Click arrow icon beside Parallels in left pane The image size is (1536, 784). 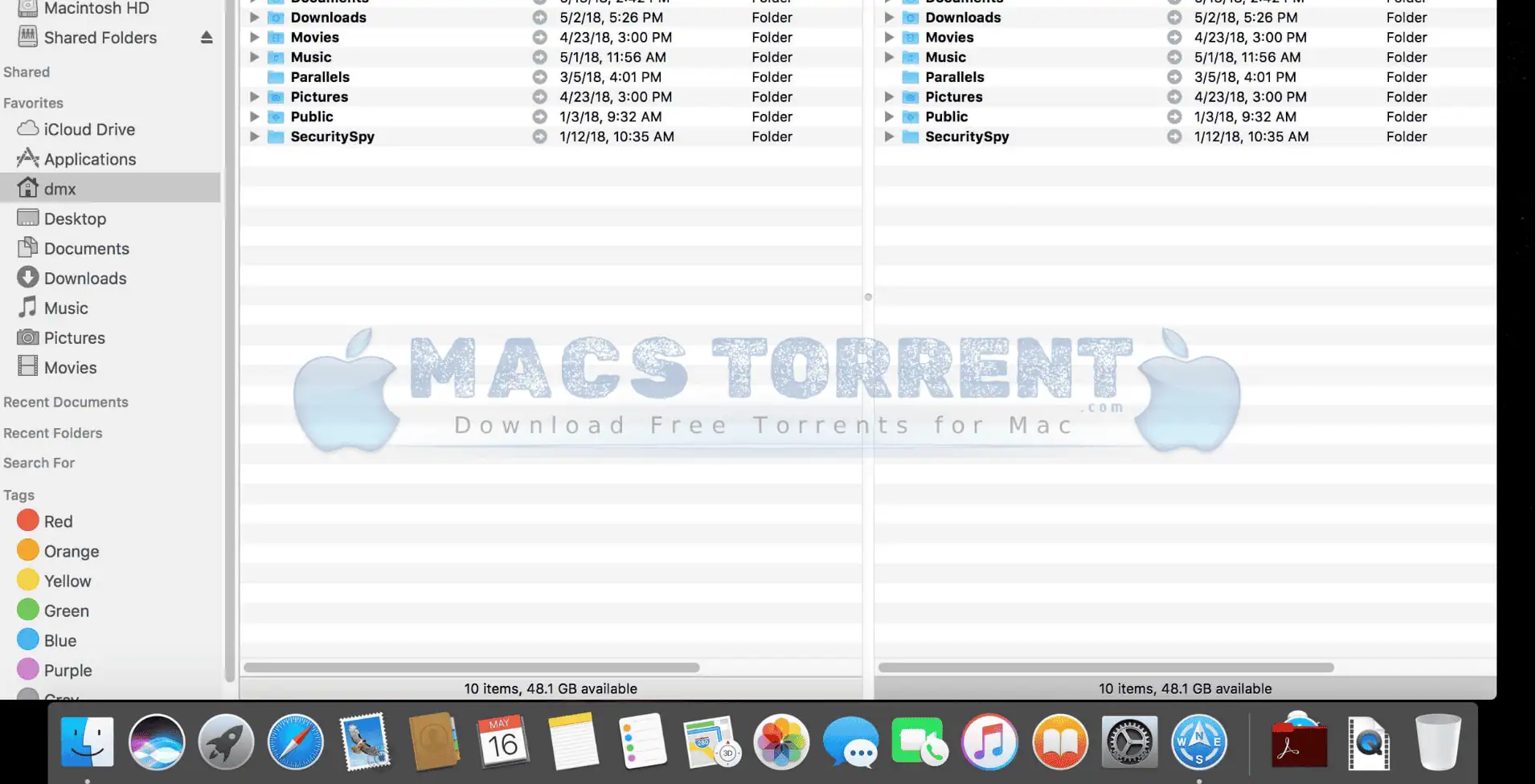tap(540, 77)
